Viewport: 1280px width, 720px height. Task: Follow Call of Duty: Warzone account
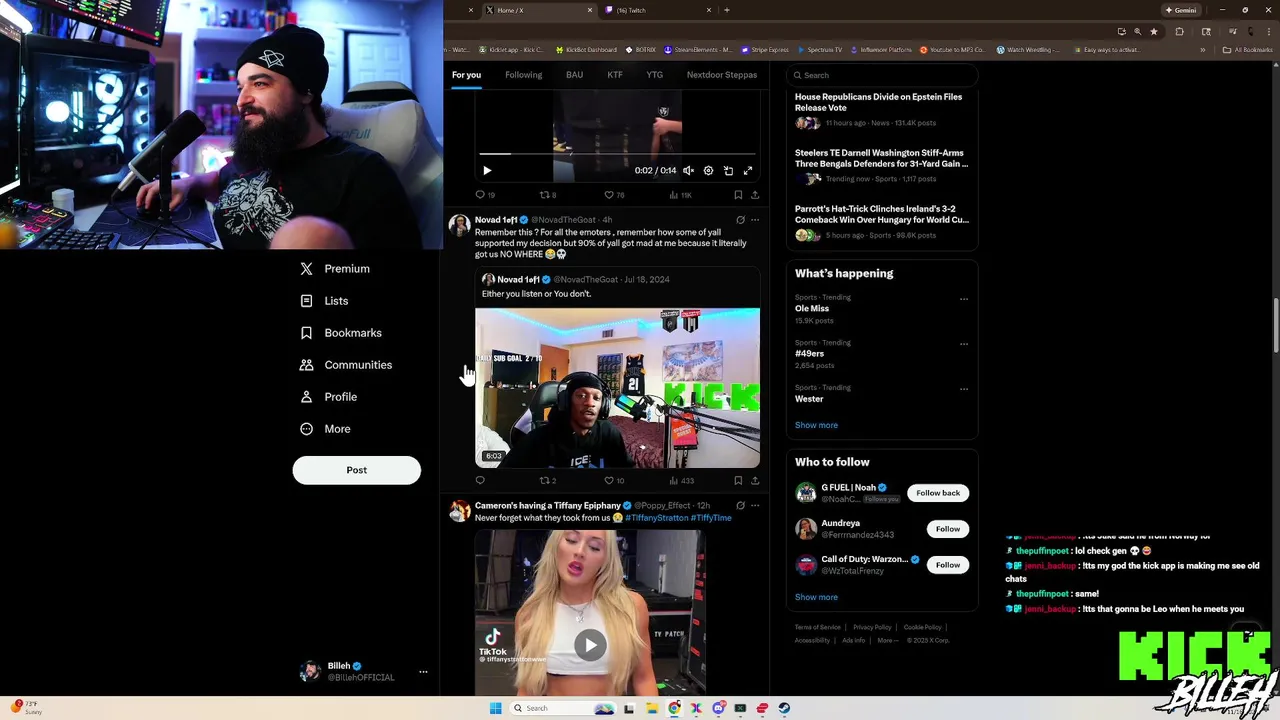[x=948, y=565]
